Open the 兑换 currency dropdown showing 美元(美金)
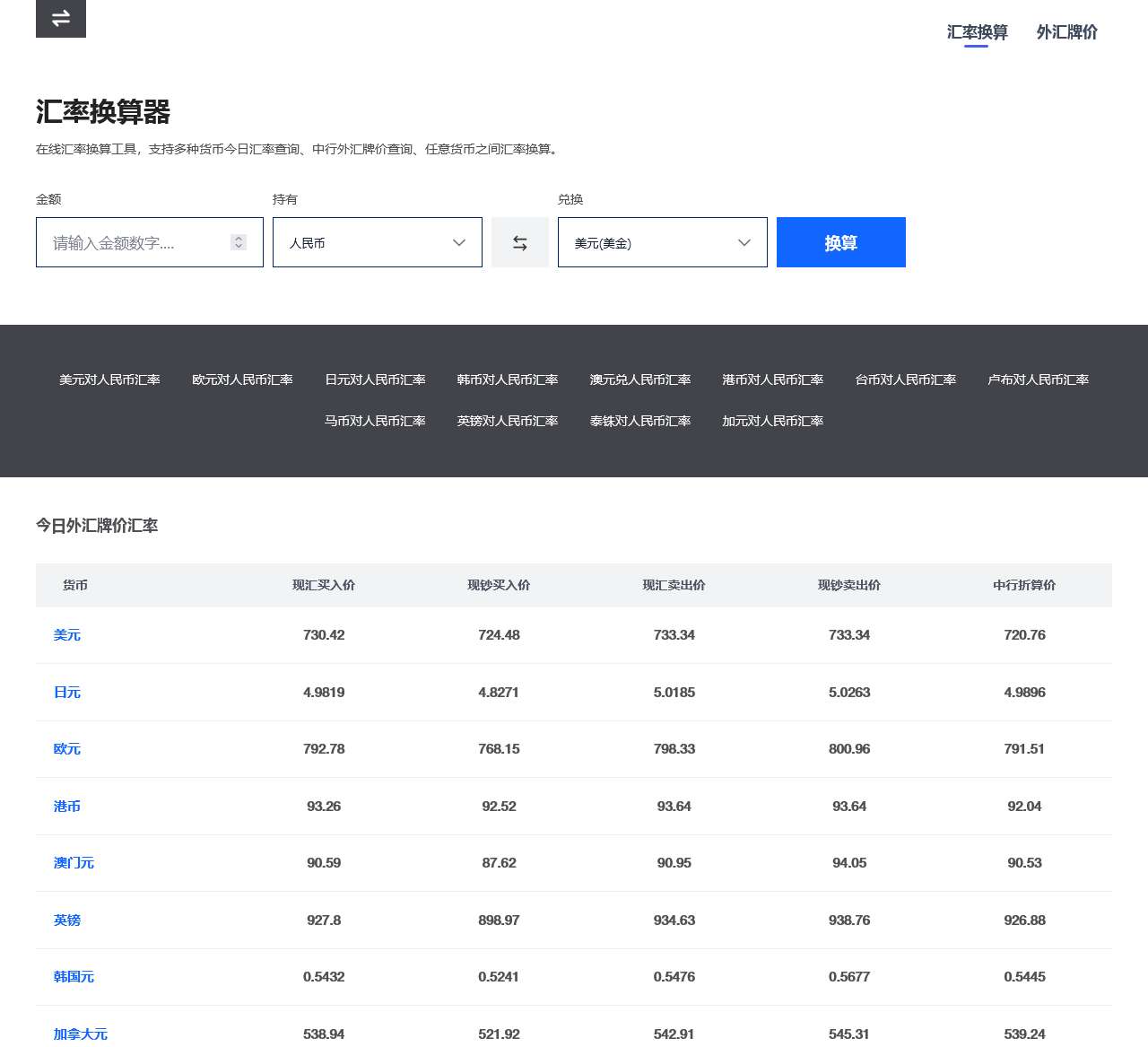 coord(662,241)
